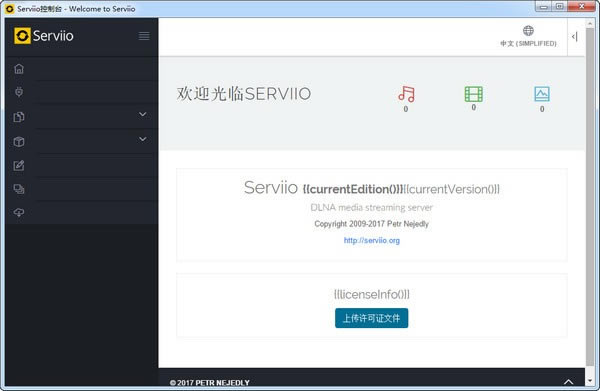Image resolution: width=600 pixels, height=391 pixels.
Task: Click the © 2017 PETR NEJEDLY footer text
Action: [x=209, y=383]
